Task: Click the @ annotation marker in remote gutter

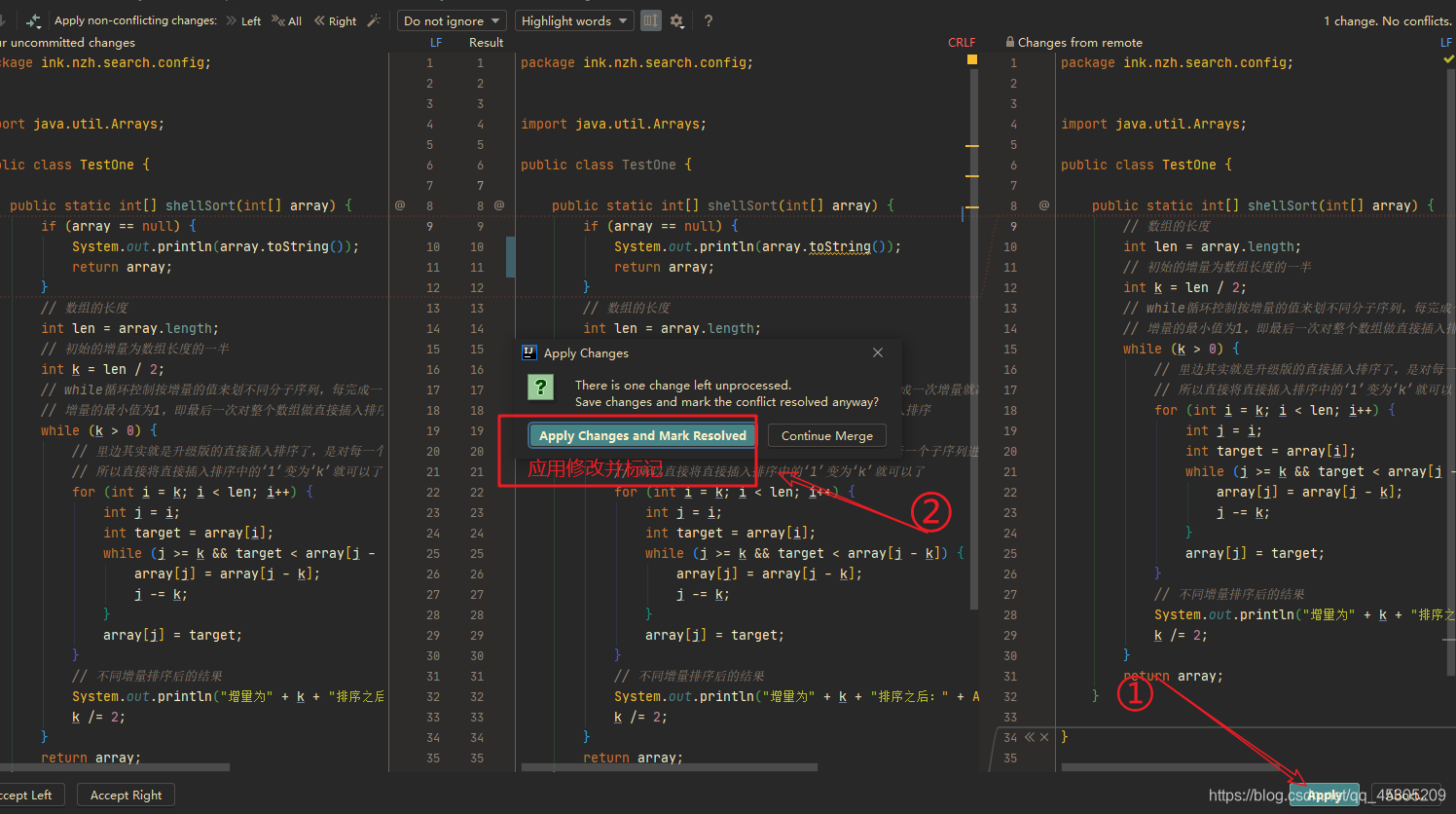Action: click(1044, 205)
